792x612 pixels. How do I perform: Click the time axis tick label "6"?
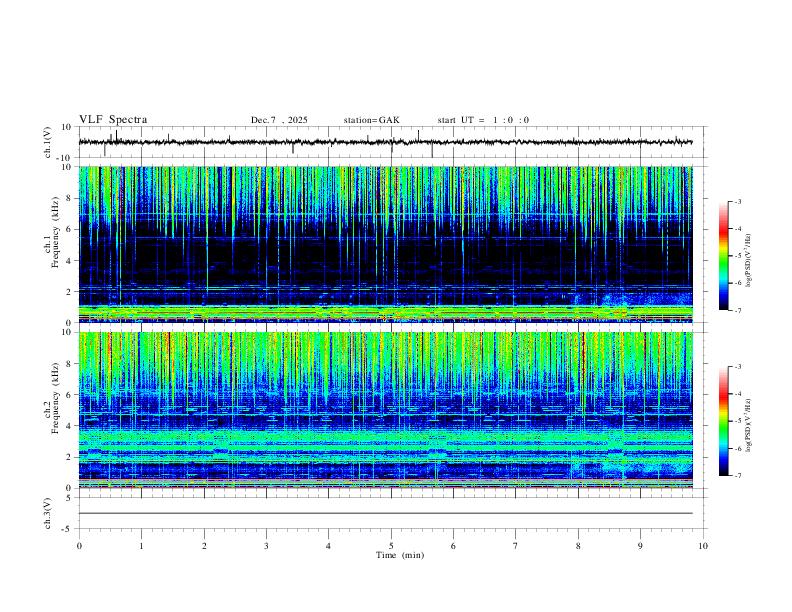click(x=453, y=546)
